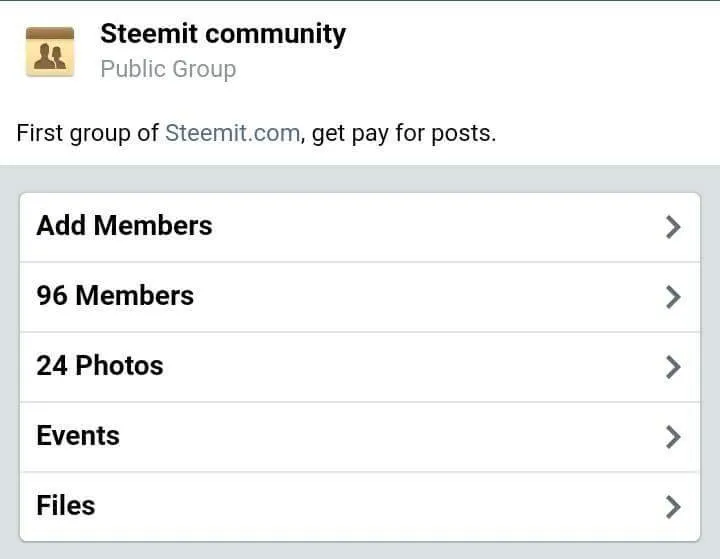
Task: Tap the "First group of" description text
Action: (x=88, y=133)
